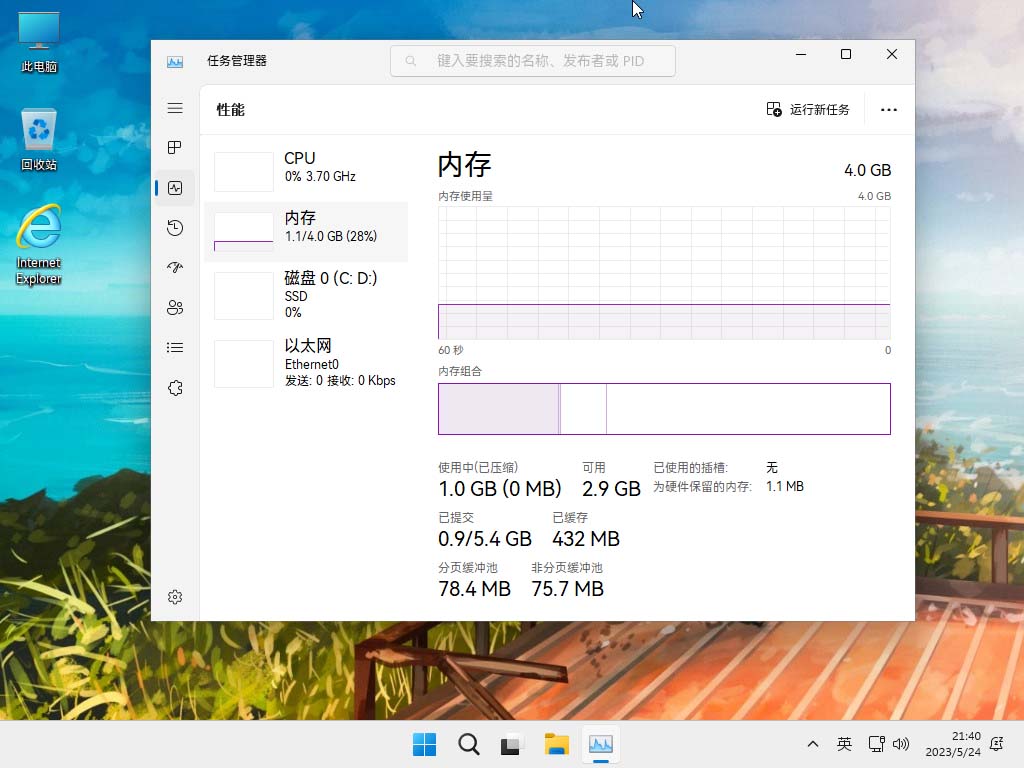Open volume speaker tray icon
Screen dimensions: 1024x768
coord(901,744)
